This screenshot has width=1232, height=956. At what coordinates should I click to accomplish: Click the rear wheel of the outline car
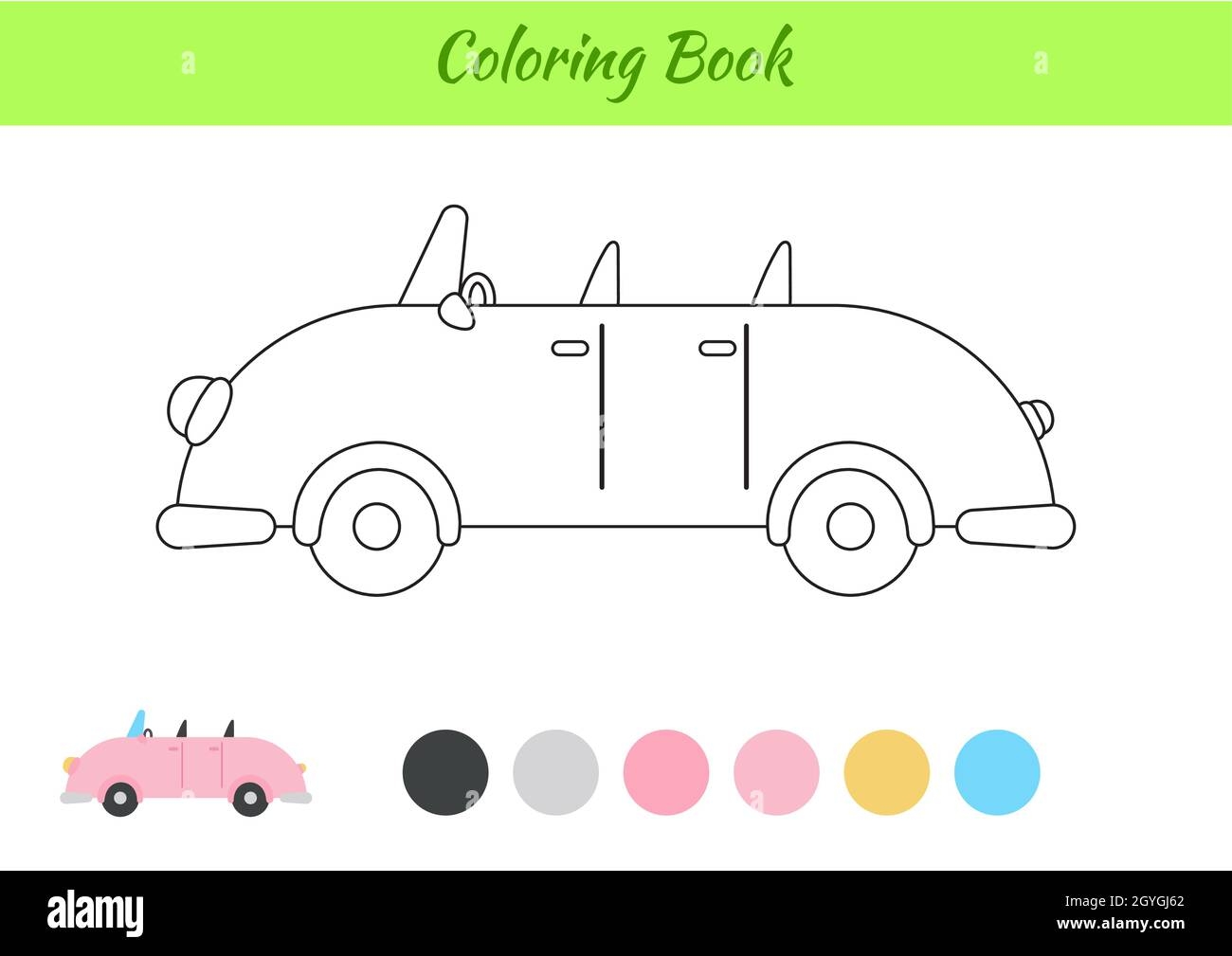click(x=850, y=526)
